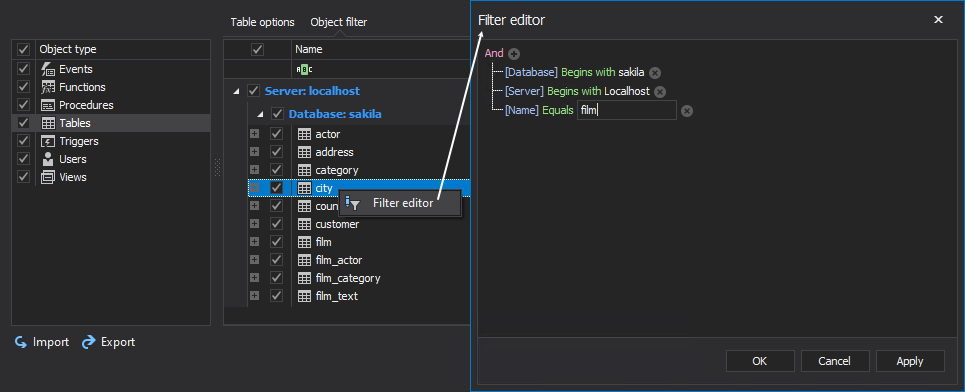Click the actor table icon
The width and height of the screenshot is (965, 392).
tap(304, 134)
